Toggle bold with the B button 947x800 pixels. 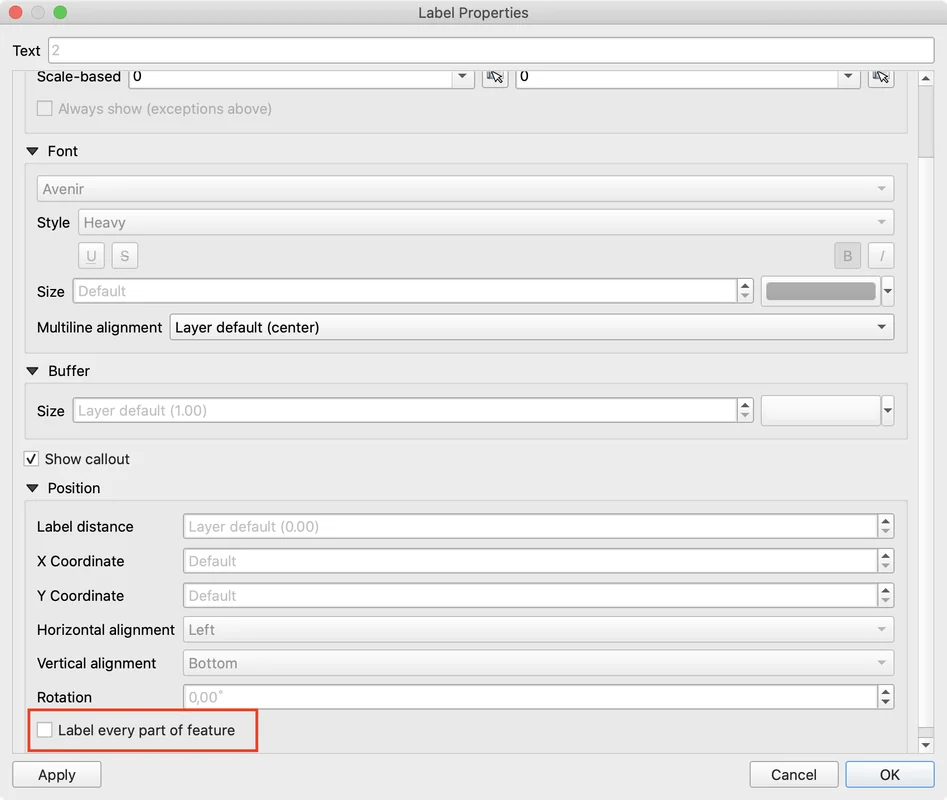coord(847,256)
